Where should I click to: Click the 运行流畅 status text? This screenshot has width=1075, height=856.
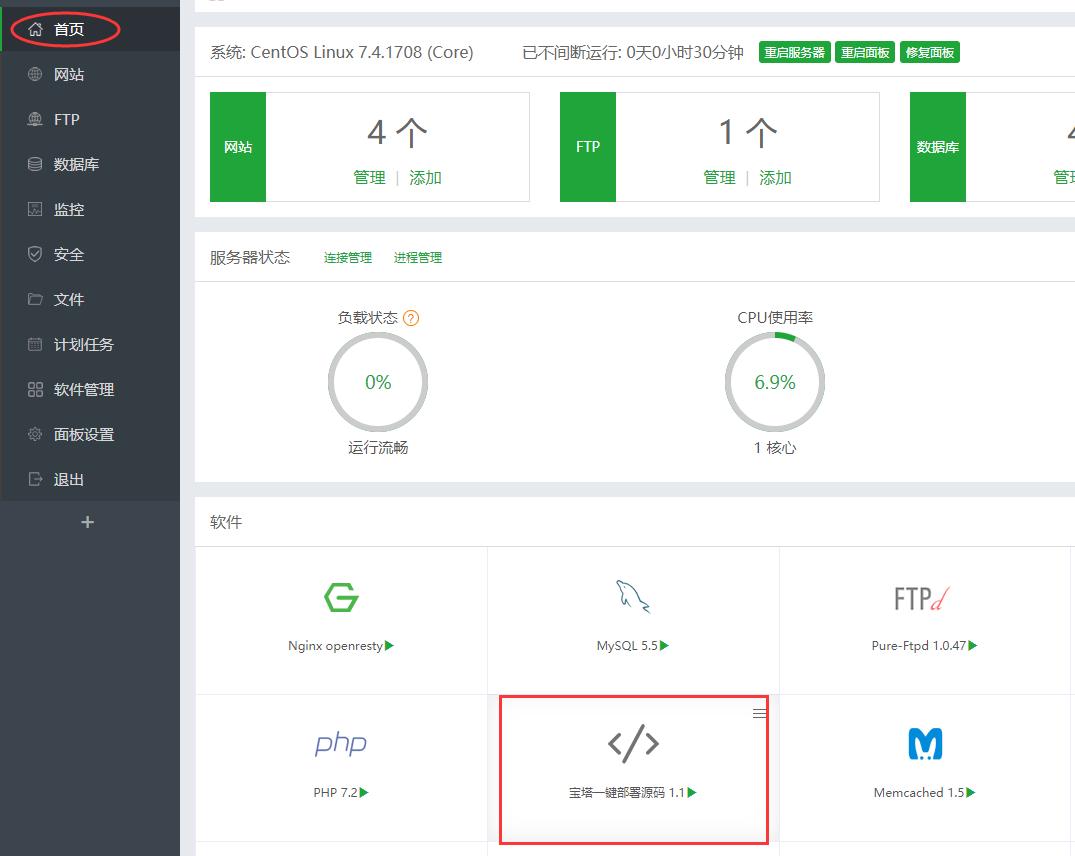[378, 448]
